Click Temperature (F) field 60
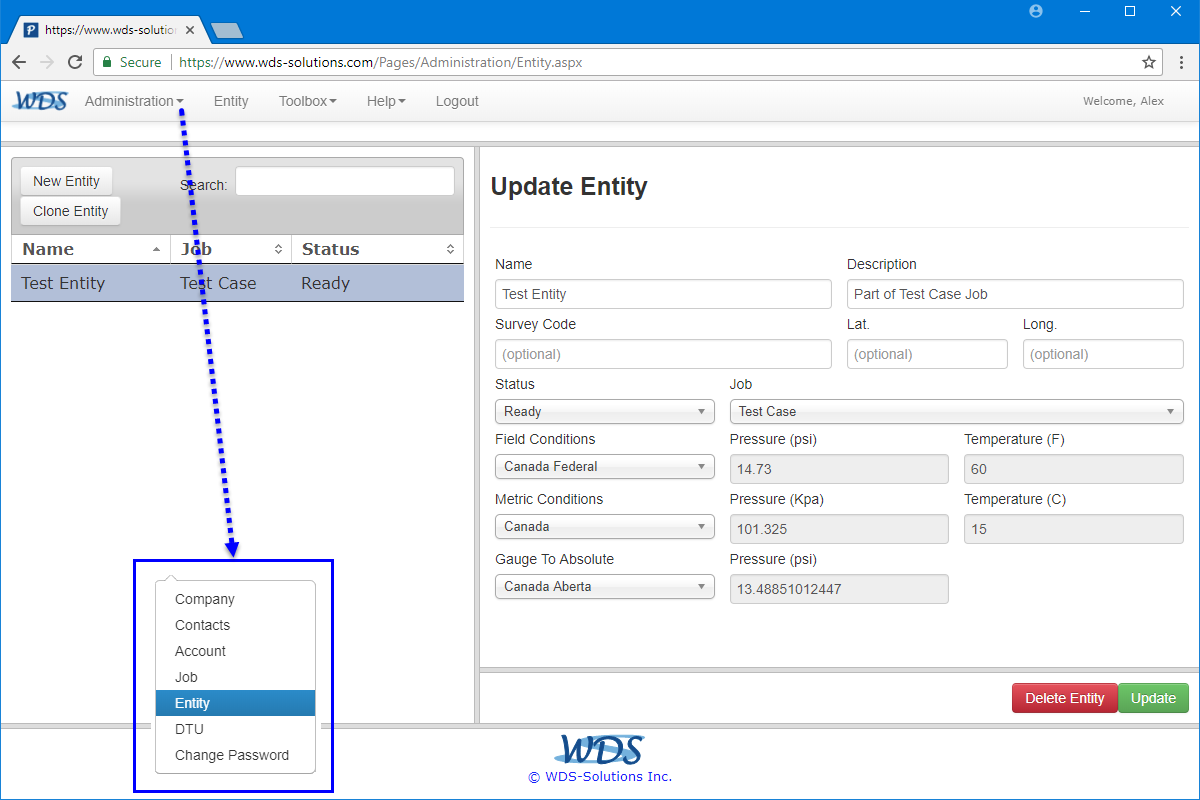The width and height of the screenshot is (1200, 800). click(1074, 469)
